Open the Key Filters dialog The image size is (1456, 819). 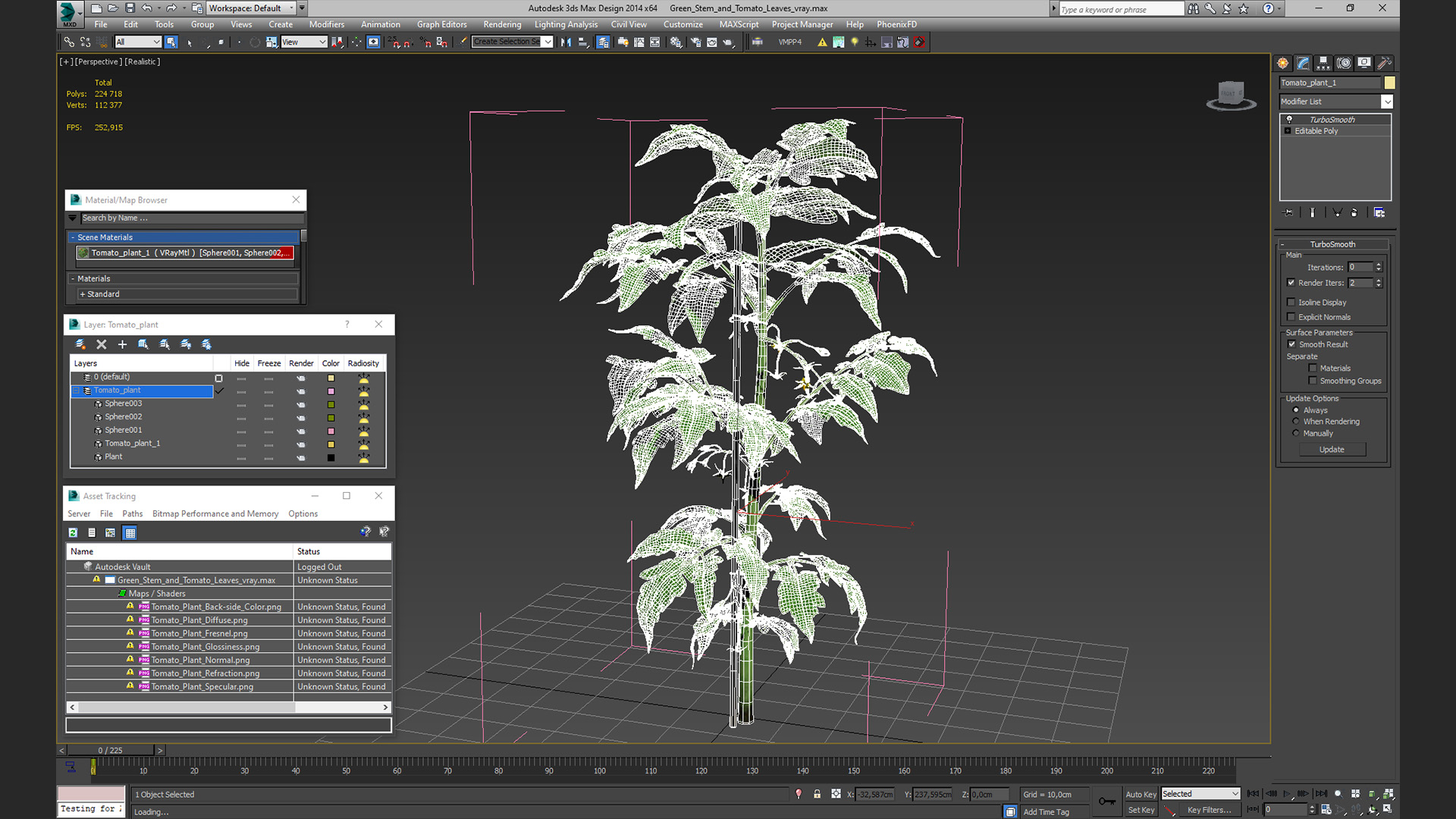[1210, 810]
